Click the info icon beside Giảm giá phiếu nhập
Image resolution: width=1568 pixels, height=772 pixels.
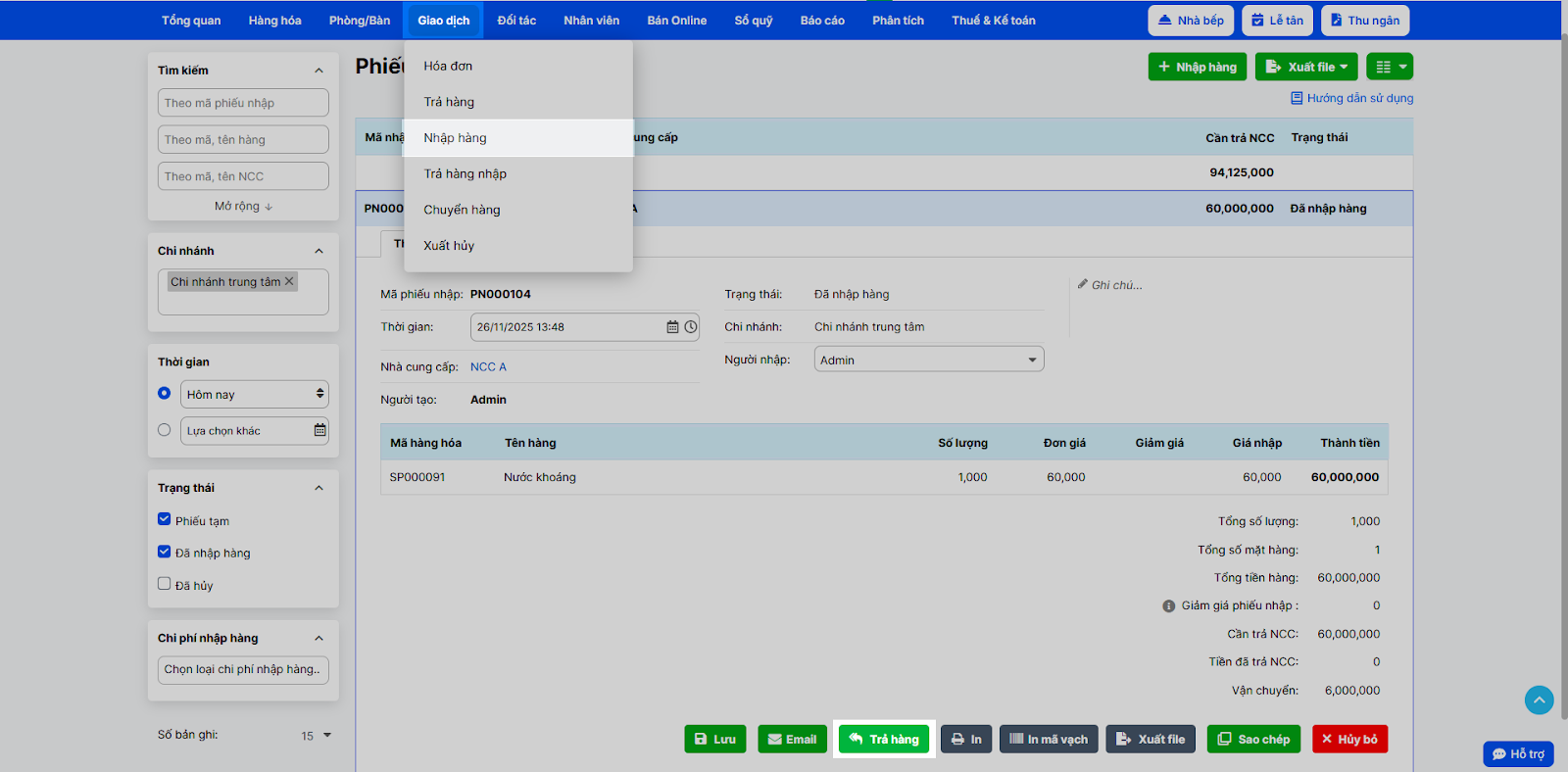coord(1168,606)
